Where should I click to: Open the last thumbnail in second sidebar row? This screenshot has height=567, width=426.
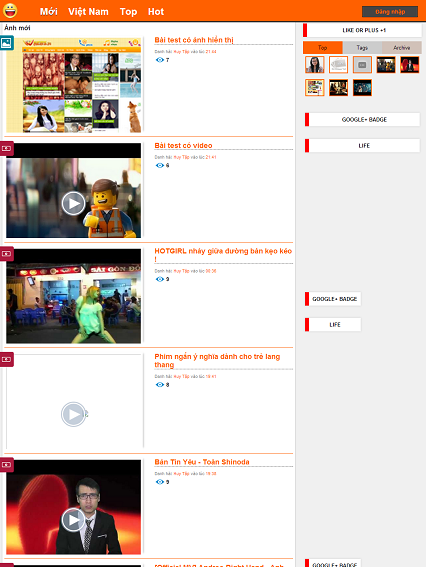tap(362, 88)
